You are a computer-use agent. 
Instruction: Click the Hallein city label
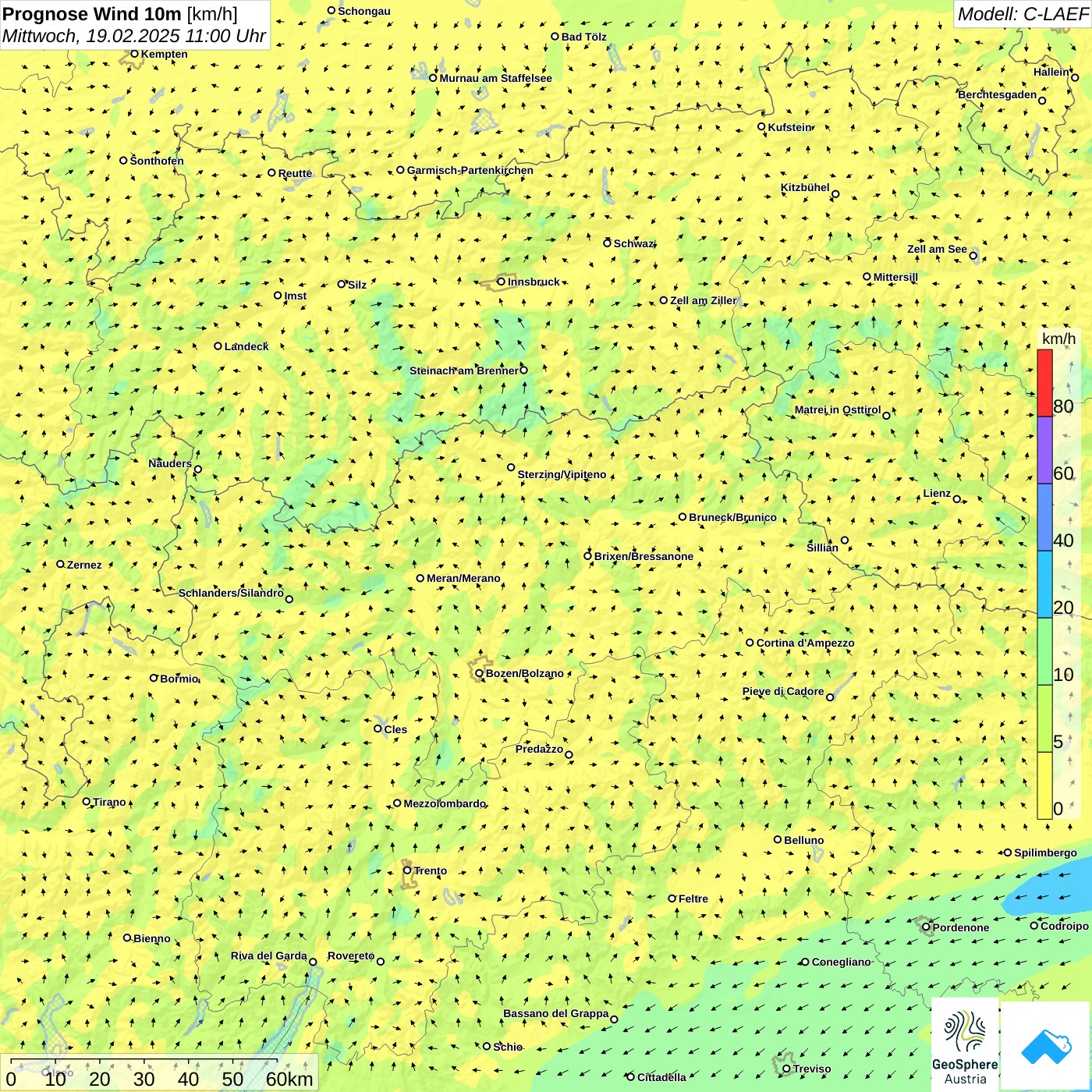1051,72
